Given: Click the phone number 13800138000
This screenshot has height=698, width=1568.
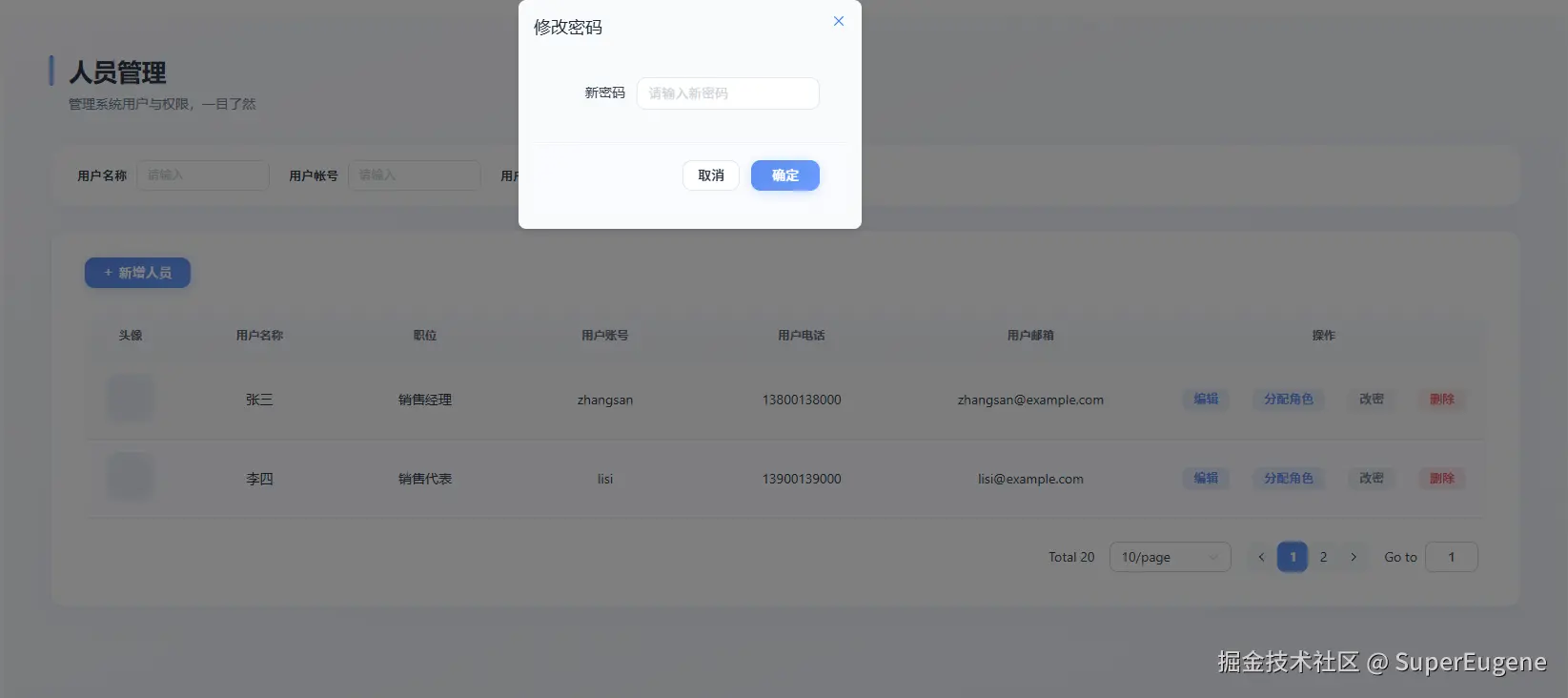Looking at the screenshot, I should pyautogui.click(x=802, y=400).
